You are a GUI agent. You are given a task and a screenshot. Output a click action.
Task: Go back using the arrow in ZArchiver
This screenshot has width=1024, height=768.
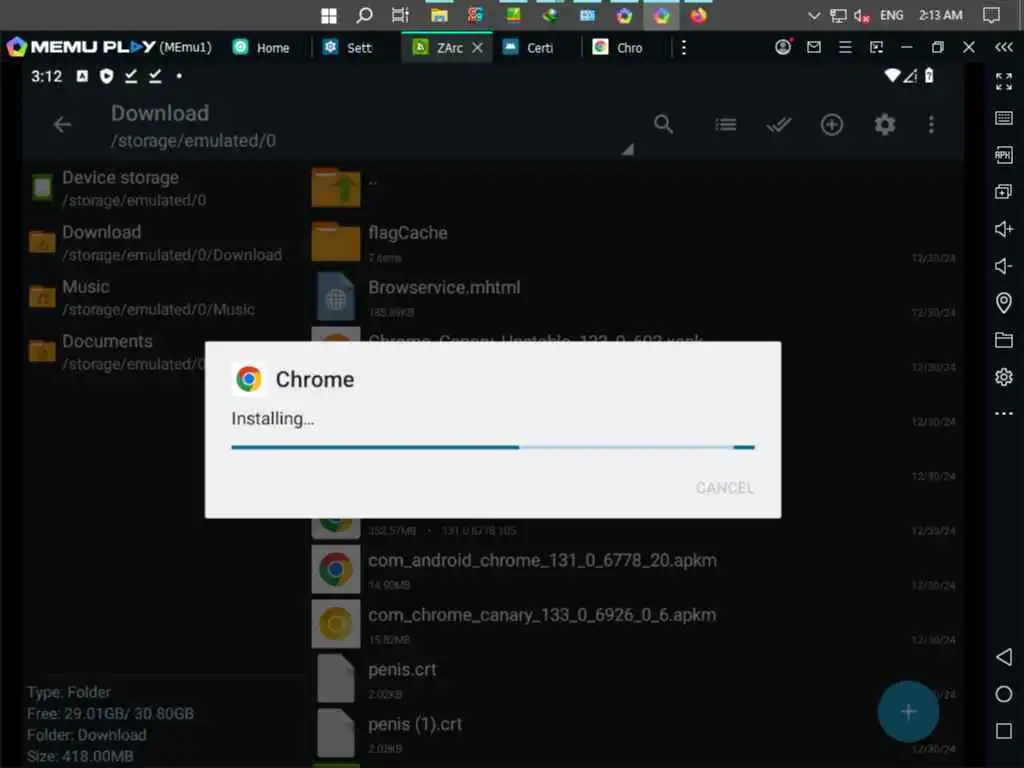click(63, 124)
